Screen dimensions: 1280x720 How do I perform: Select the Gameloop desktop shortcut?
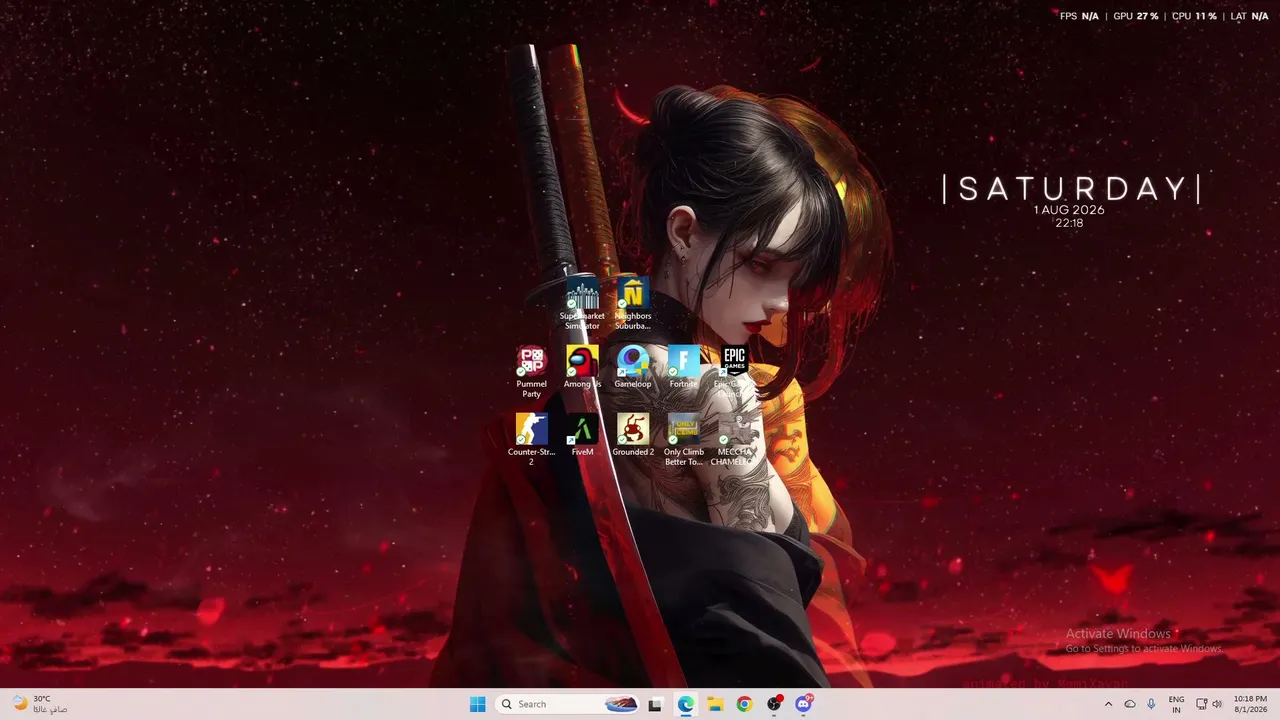[633, 367]
